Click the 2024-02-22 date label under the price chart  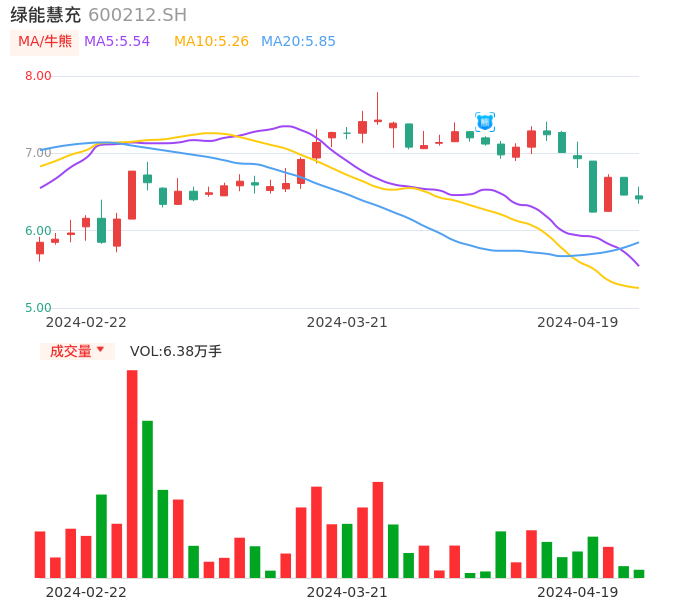pos(86,322)
